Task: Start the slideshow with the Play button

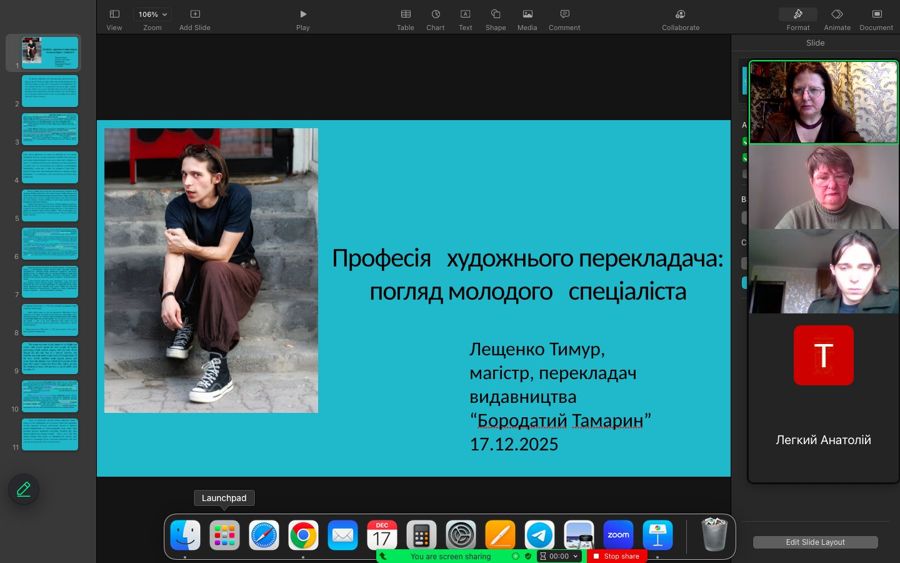Action: point(303,14)
